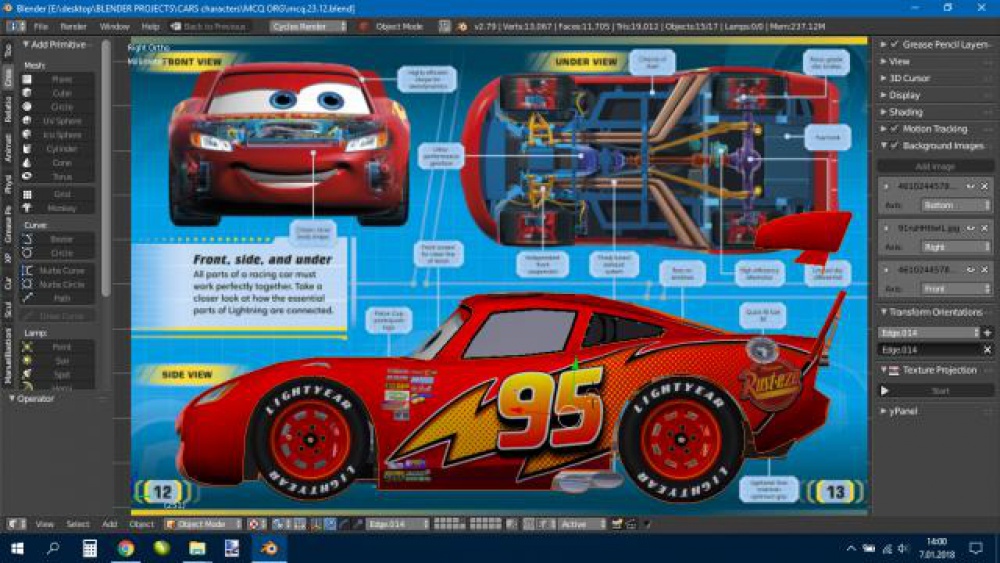Viewport: 1000px width, 563px height.
Task: Click Back to Previous button
Action: tap(209, 26)
